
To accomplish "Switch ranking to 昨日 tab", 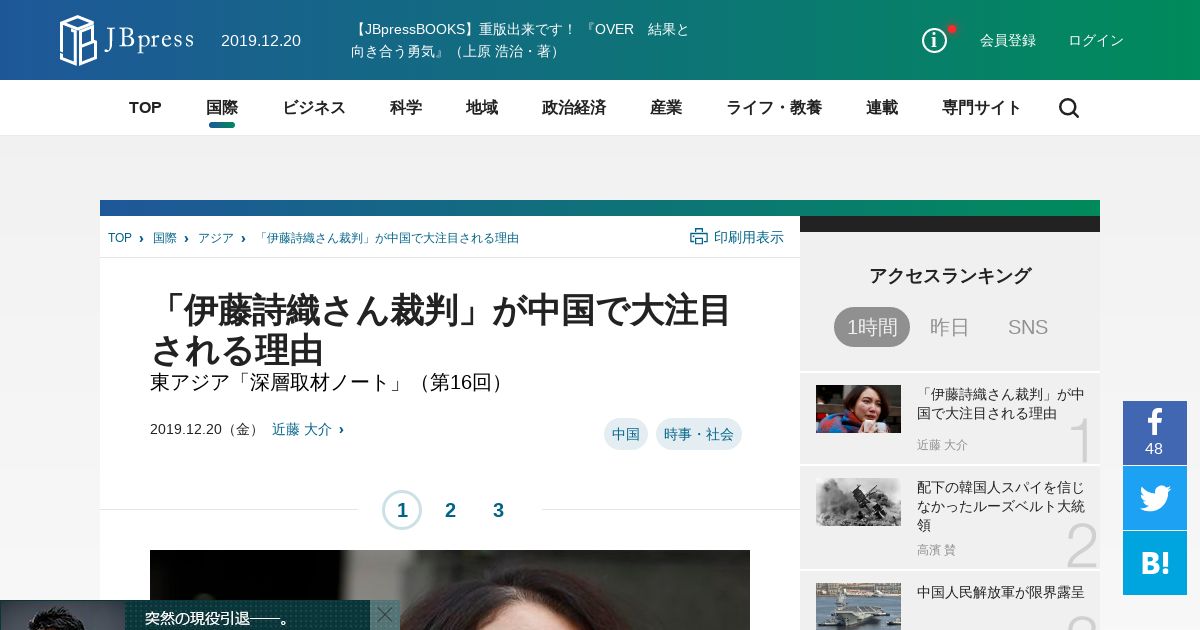I will click(950, 327).
